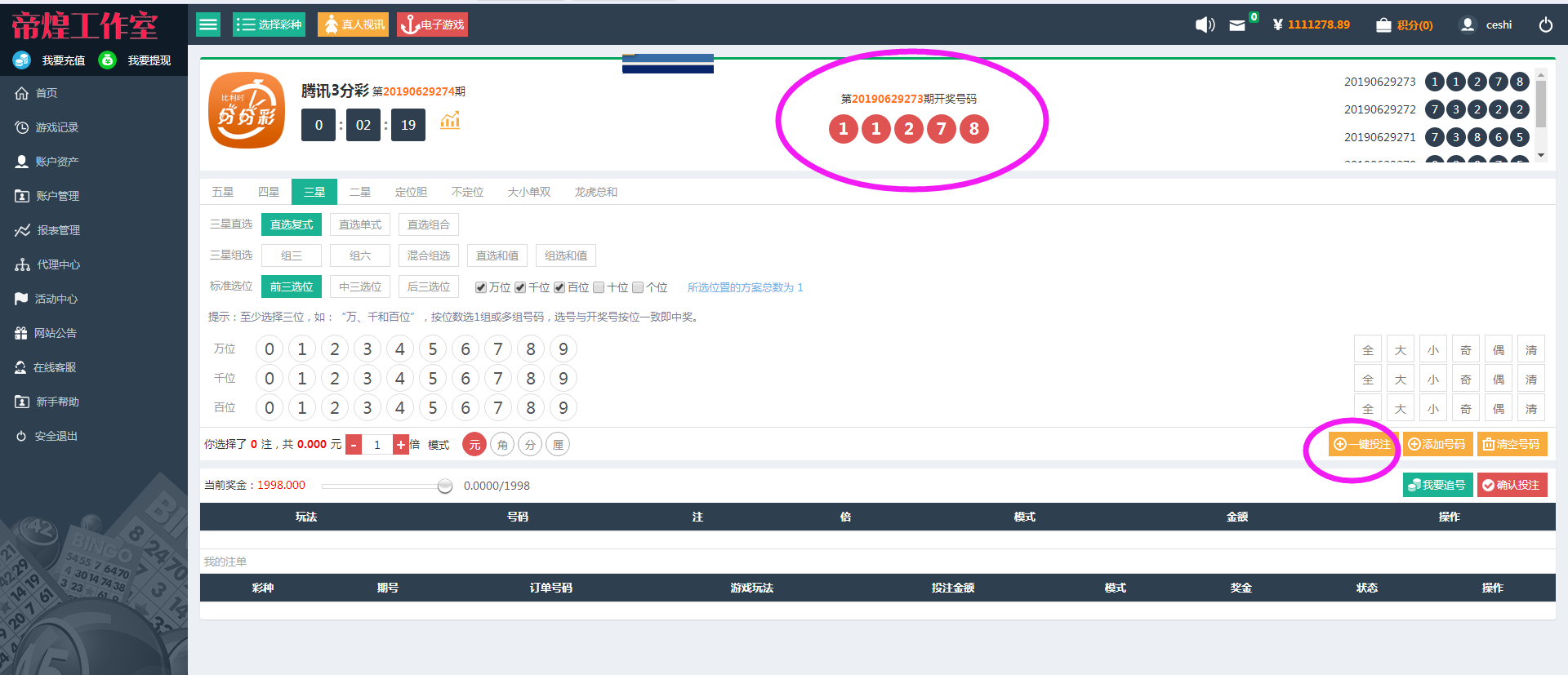Mute sound with the speaker icon

(x=1205, y=25)
